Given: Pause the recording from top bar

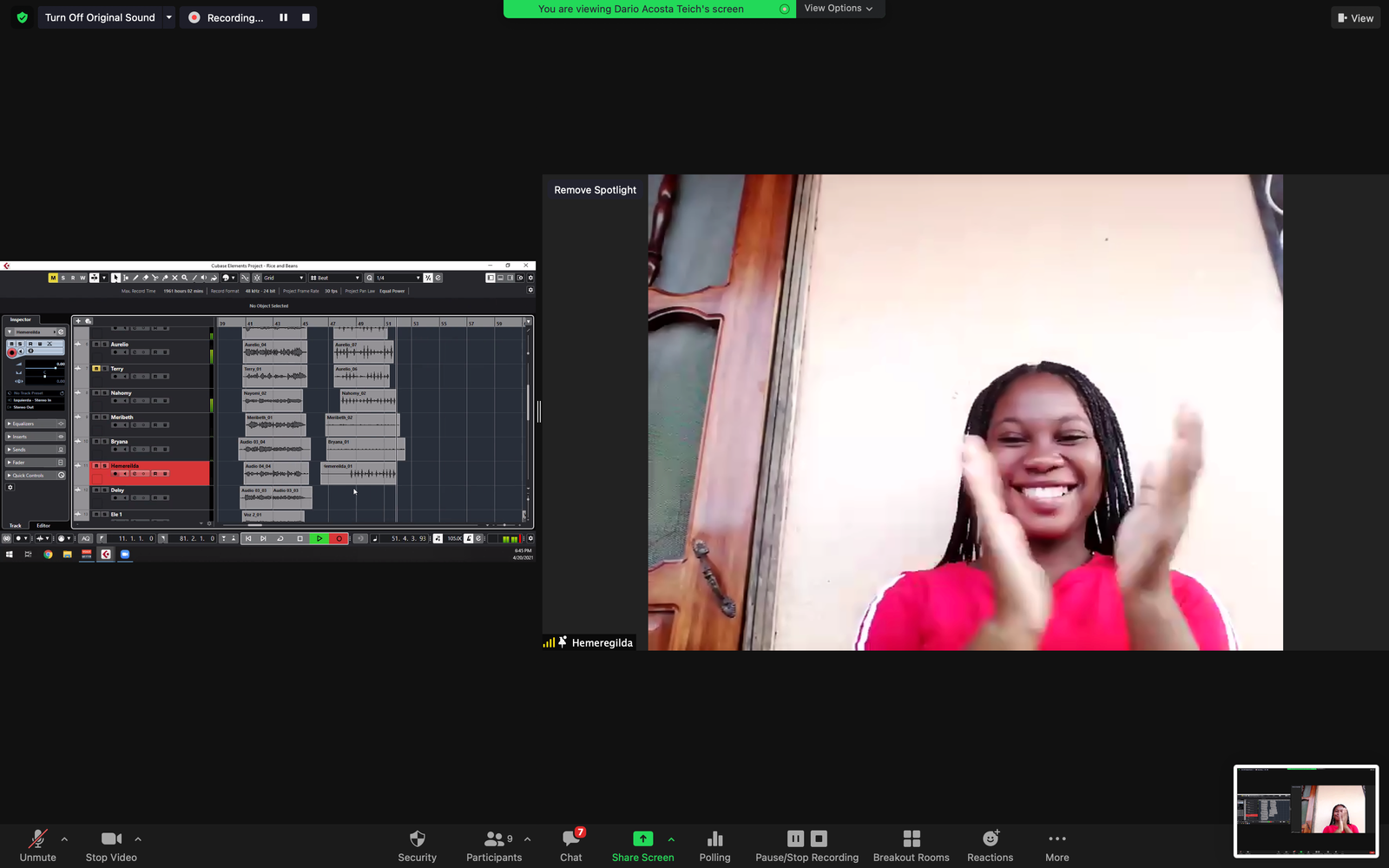Looking at the screenshot, I should point(283,17).
